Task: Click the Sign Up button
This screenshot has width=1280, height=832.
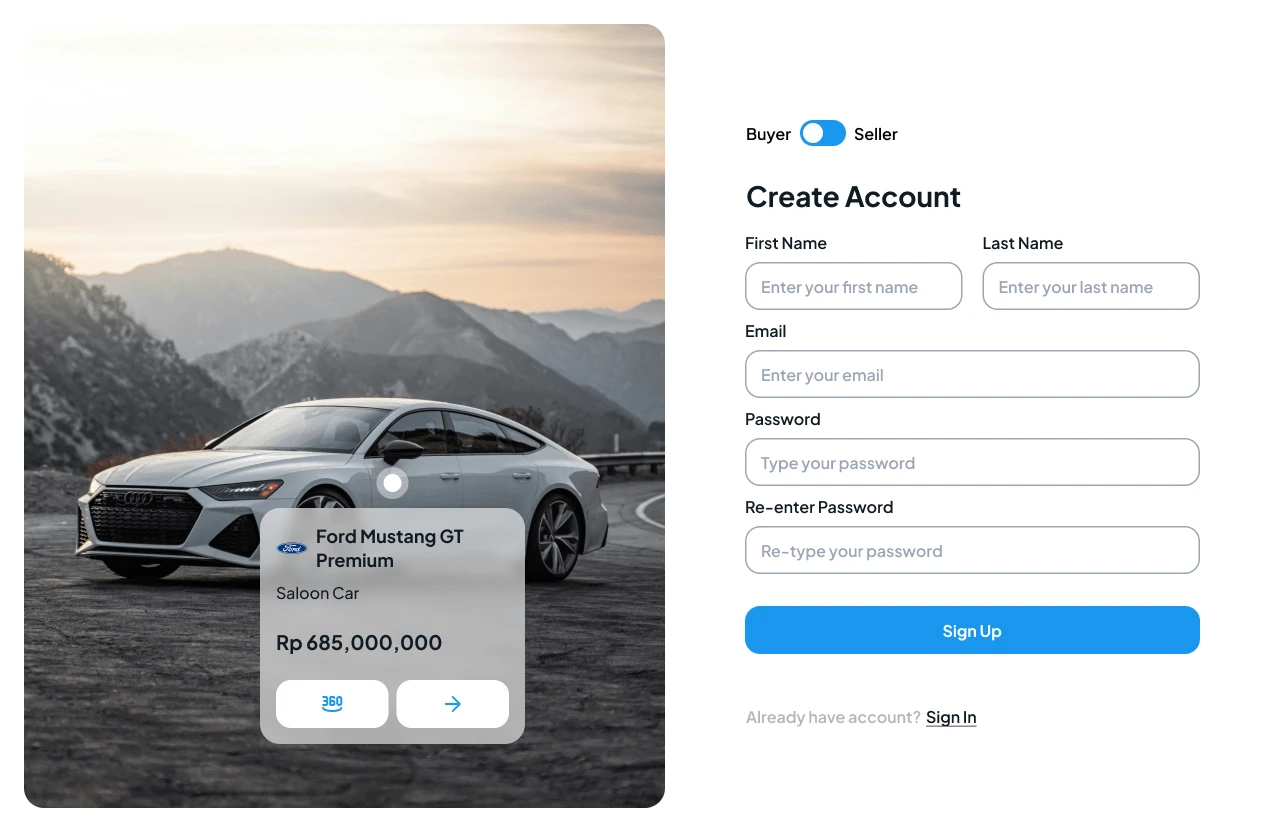Action: tap(972, 630)
